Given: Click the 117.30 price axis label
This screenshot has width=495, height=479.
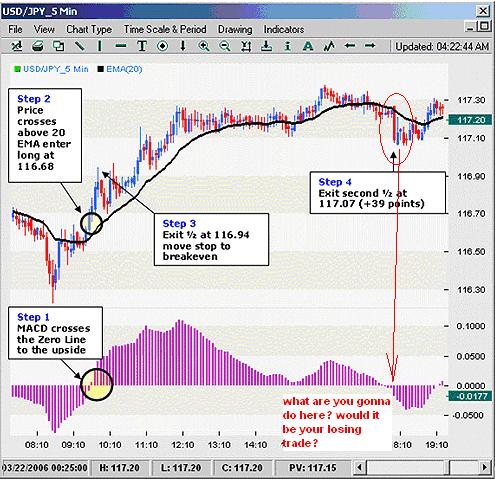Looking at the screenshot, I should tap(471, 100).
